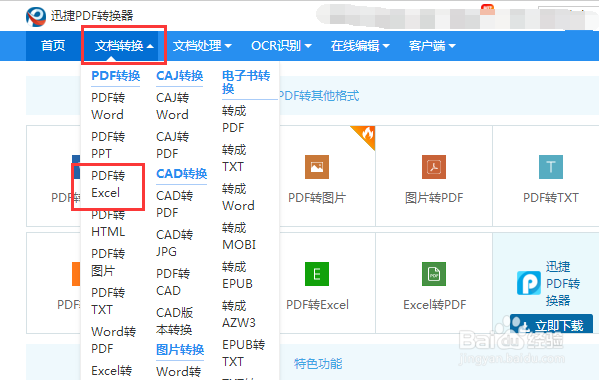Screen dimensions: 599x380
Task: Click the CAJ转换 category heading
Action: point(180,76)
